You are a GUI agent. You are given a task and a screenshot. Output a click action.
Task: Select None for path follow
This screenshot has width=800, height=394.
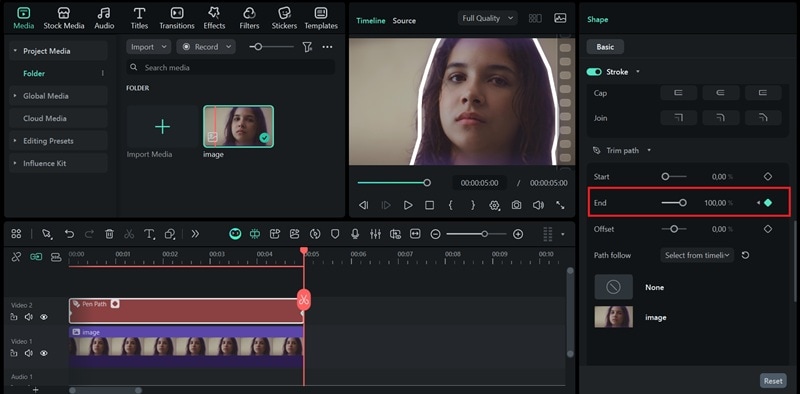click(x=614, y=287)
